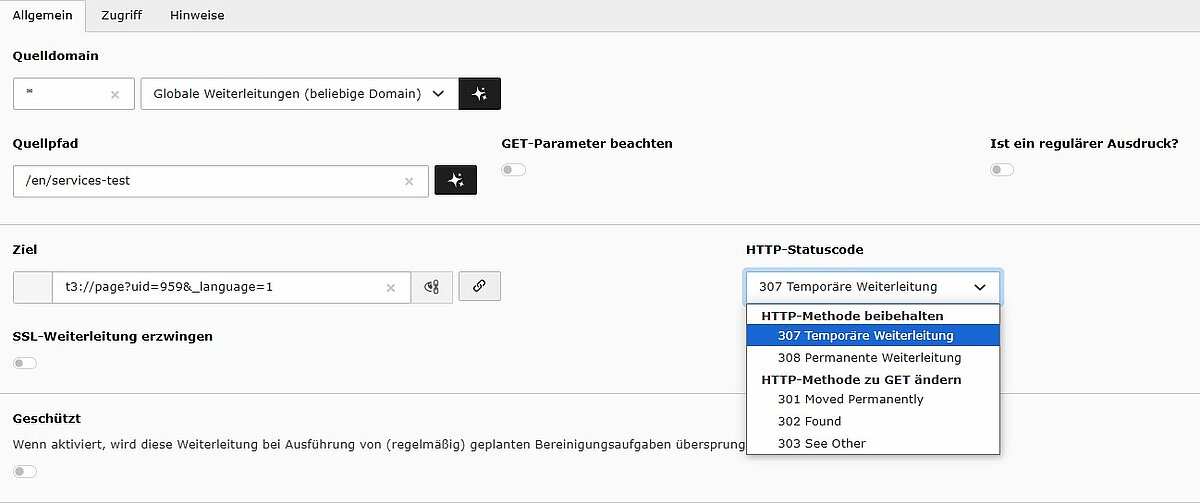
Task: Open the Hinweise tab
Action: (197, 16)
